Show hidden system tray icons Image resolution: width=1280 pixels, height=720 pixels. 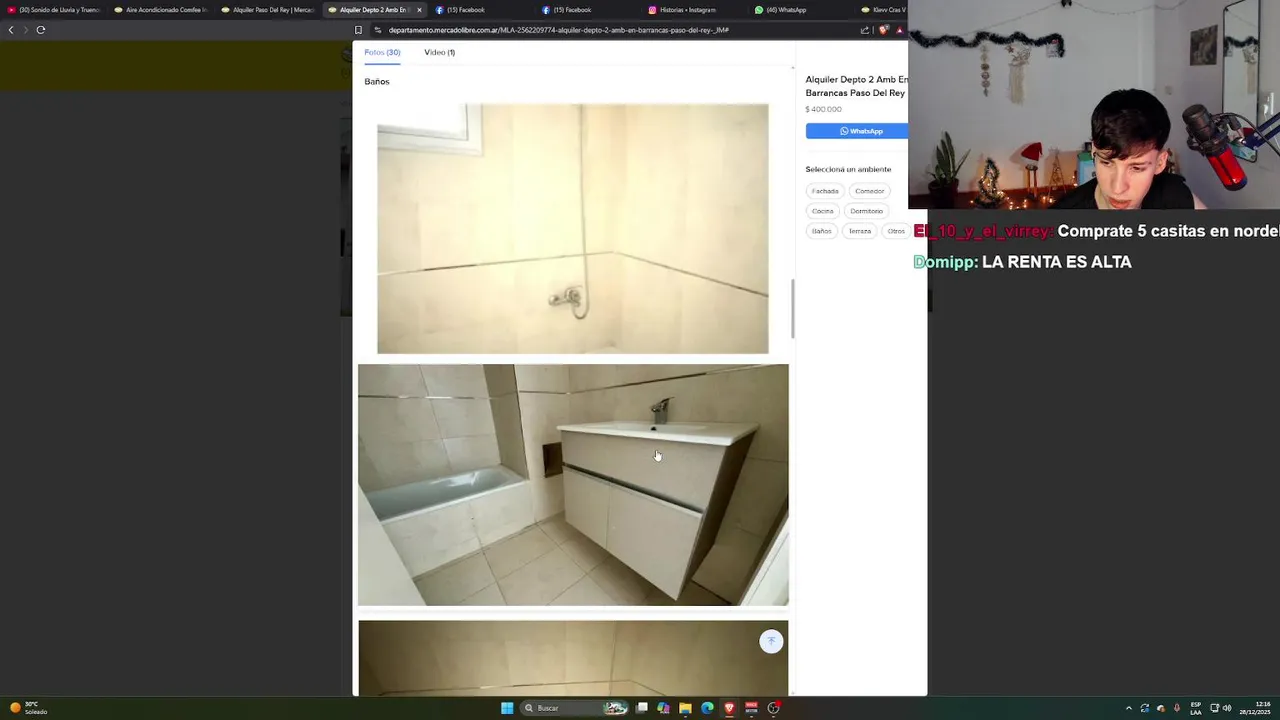pos(1129,708)
